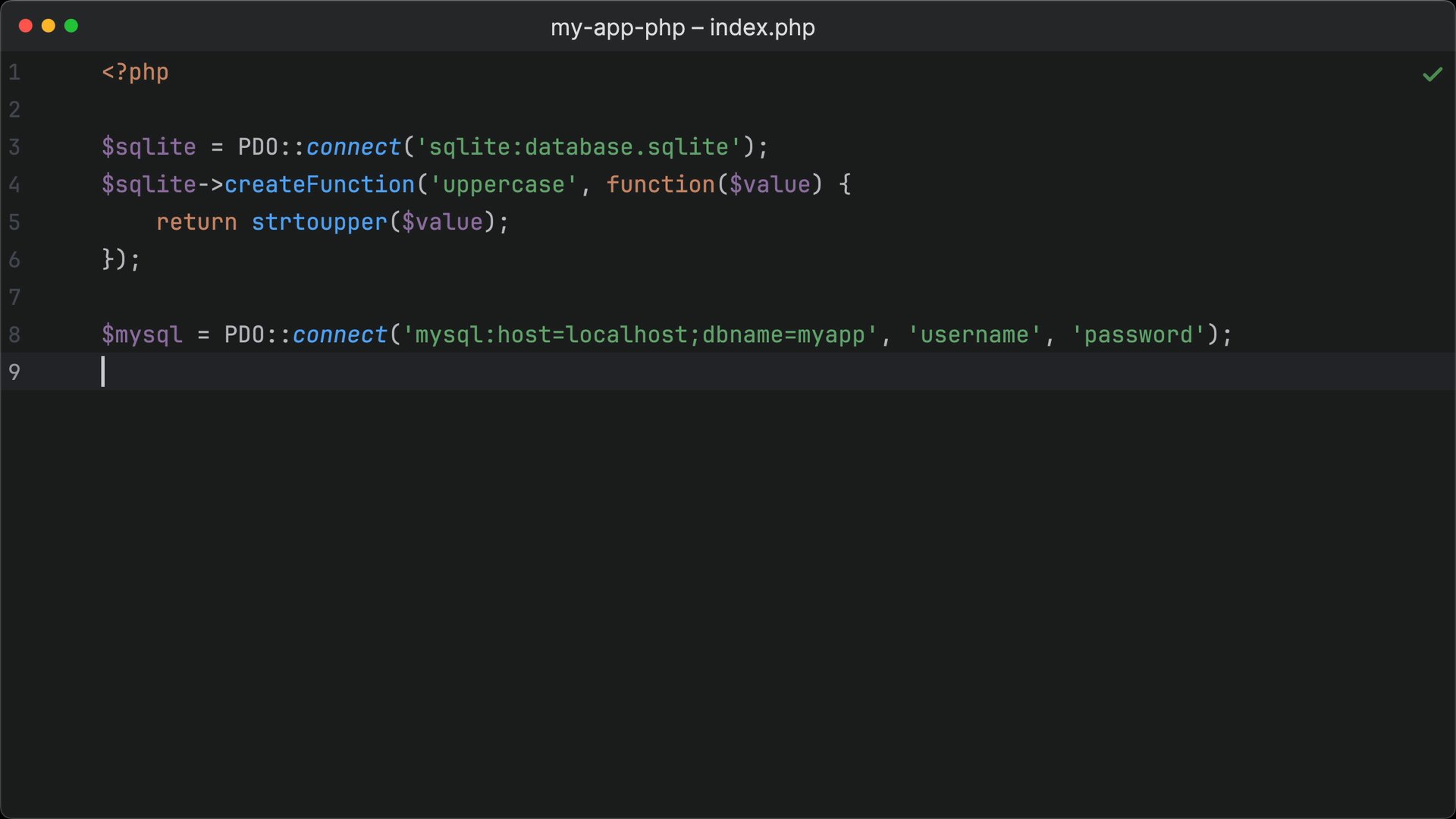Click the opening brace on line 4
This screenshot has width=1456, height=819.
(x=845, y=184)
